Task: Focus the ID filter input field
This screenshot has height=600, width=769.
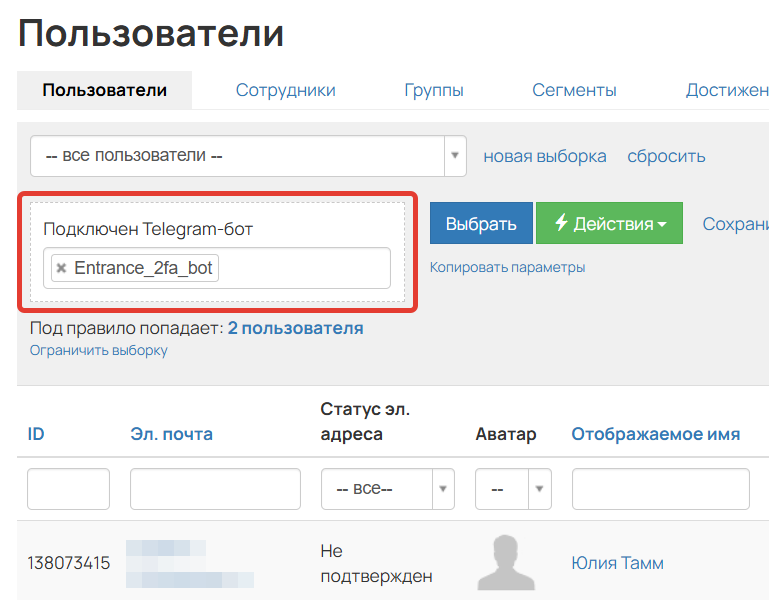Action: coord(68,489)
